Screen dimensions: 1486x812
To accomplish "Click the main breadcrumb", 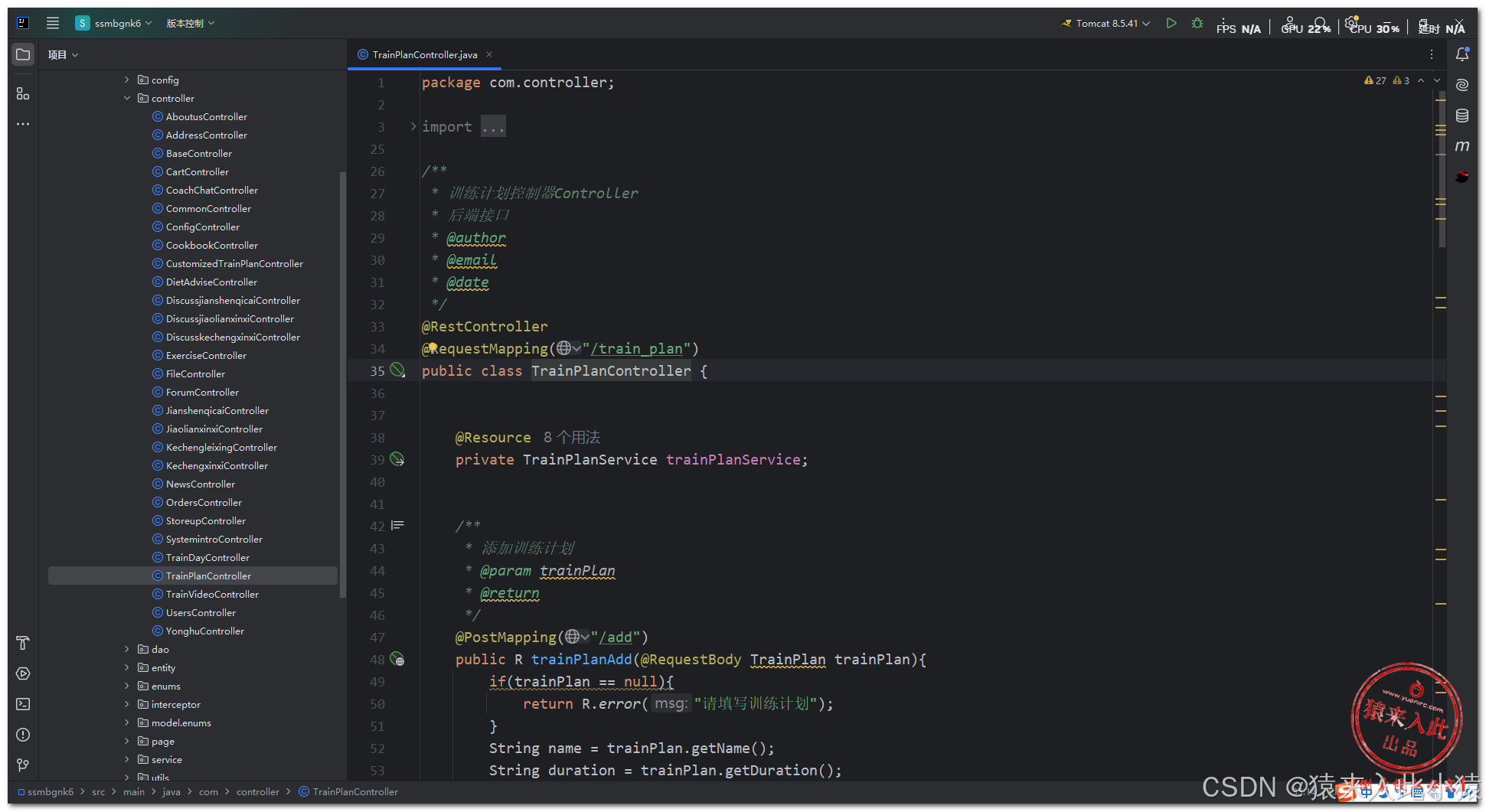I will click(134, 791).
